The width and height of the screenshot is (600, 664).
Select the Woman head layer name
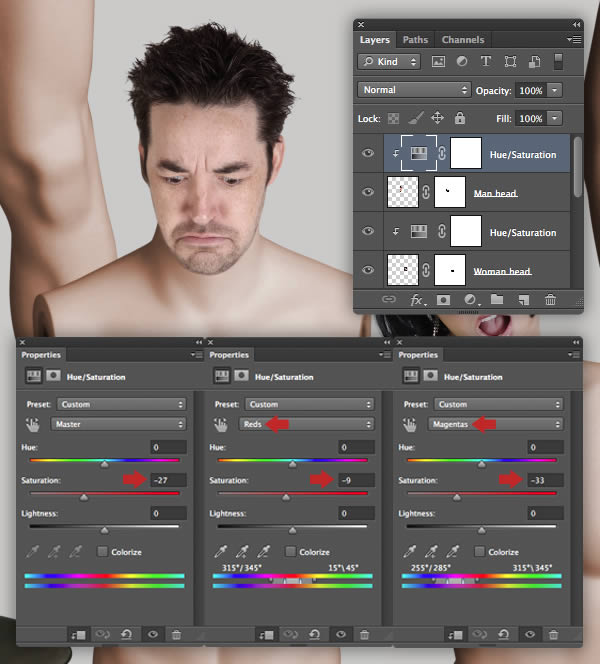(502, 271)
